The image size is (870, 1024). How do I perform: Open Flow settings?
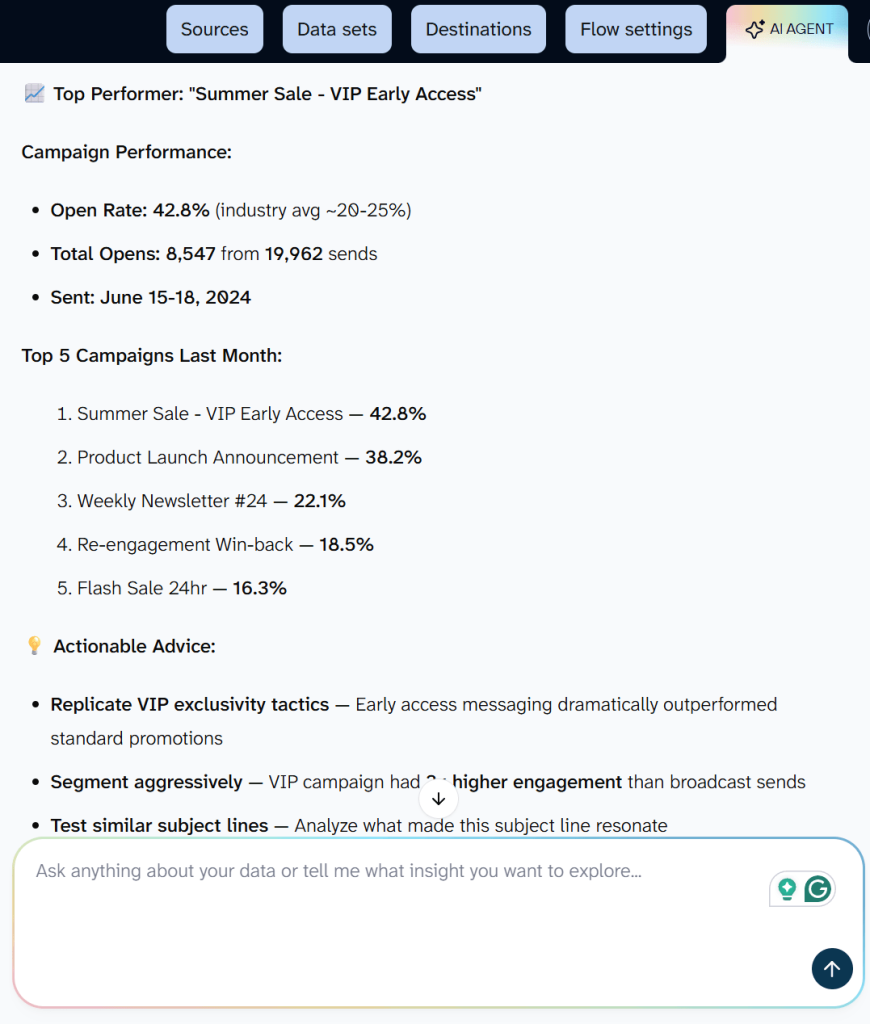tap(635, 29)
